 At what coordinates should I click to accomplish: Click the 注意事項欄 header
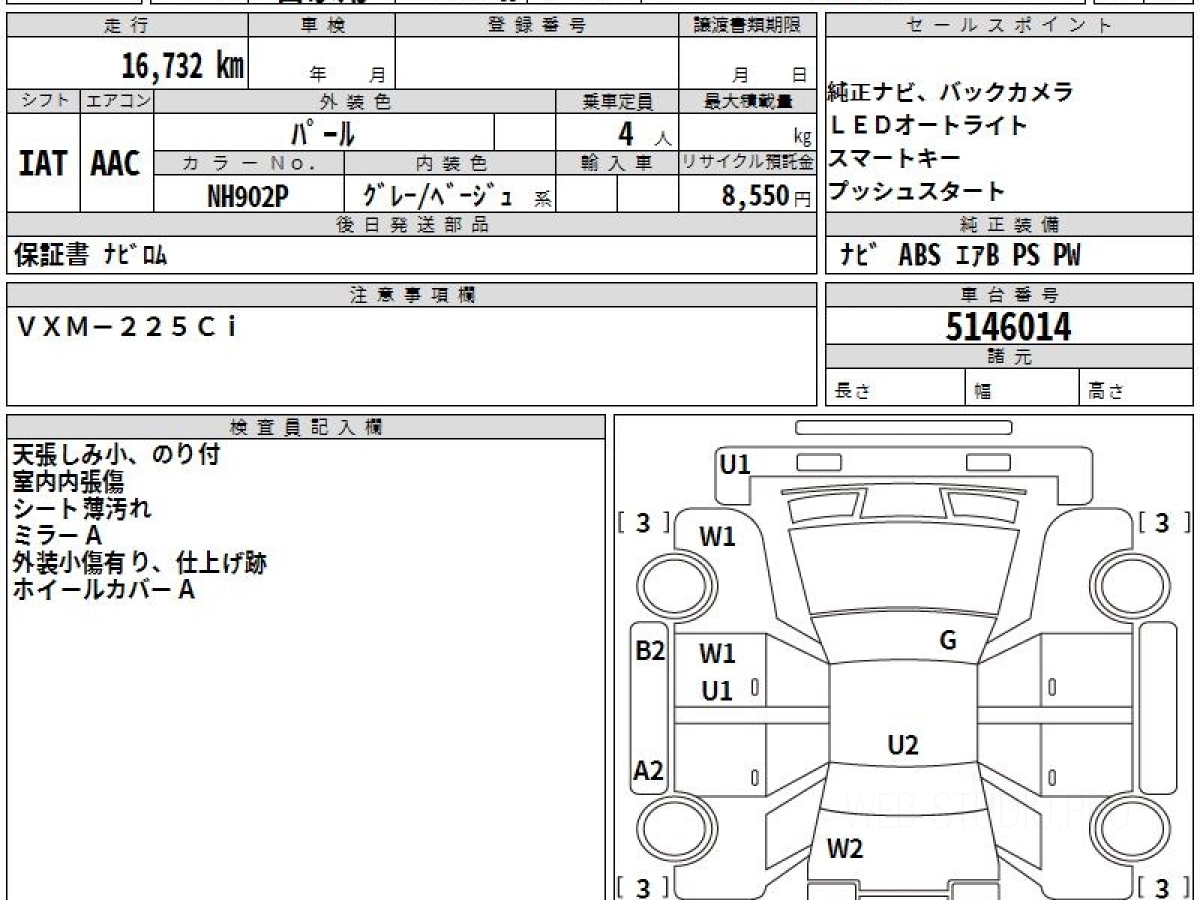click(412, 295)
